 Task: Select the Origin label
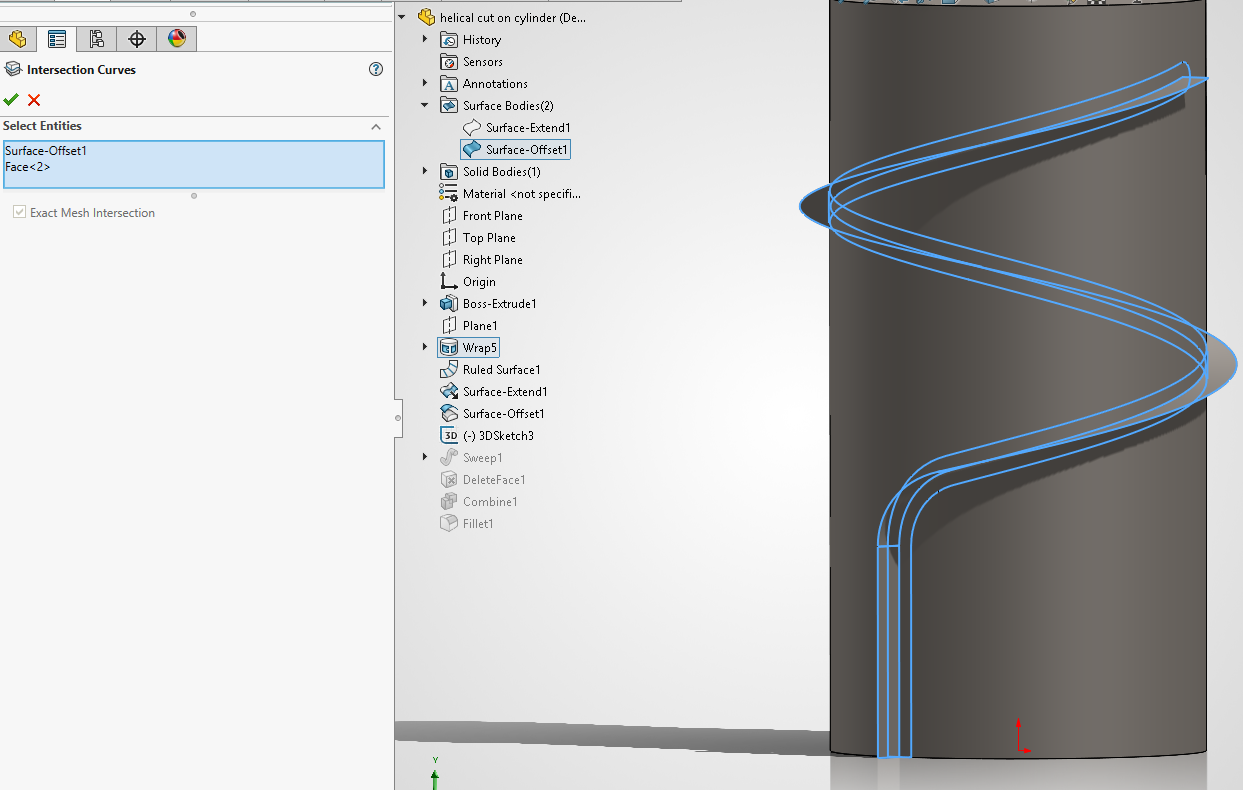coord(480,282)
